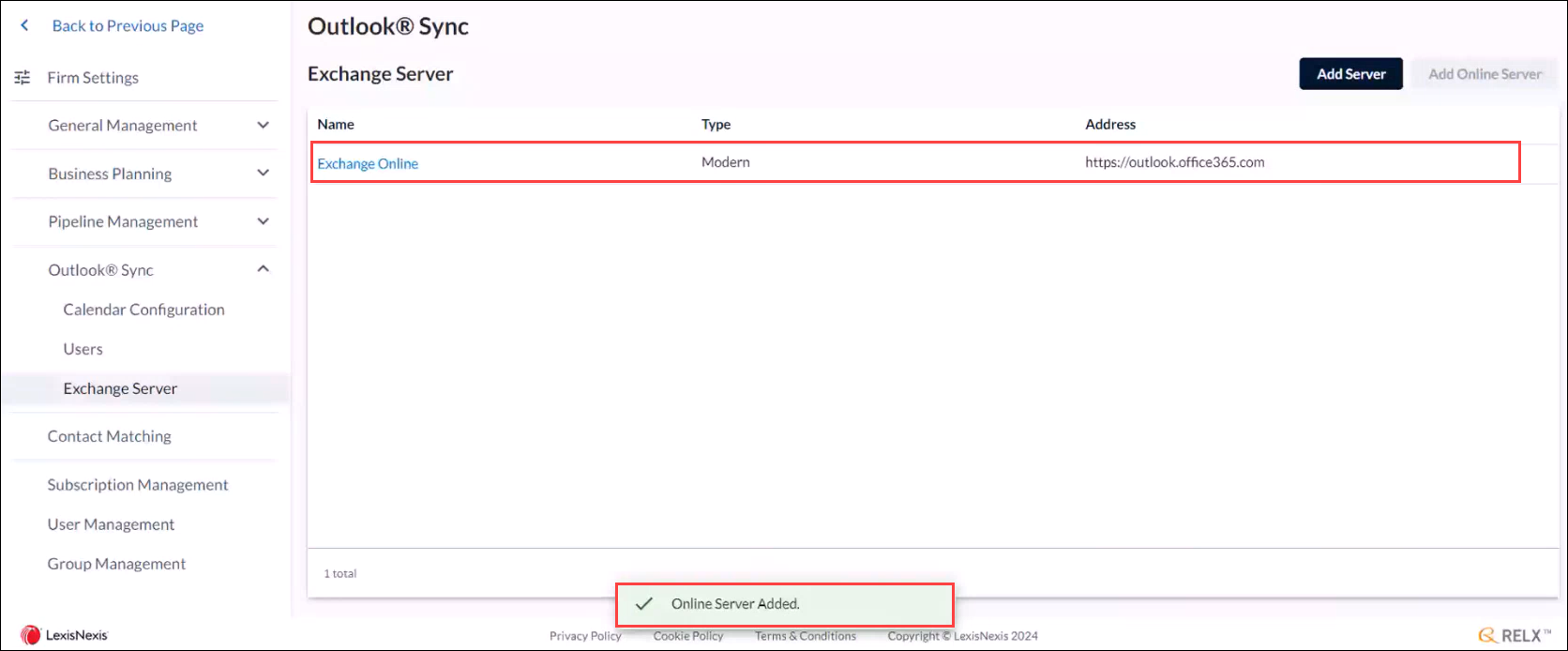Expand the General Management section chevron
Screen dimensions: 1568x651
264,125
